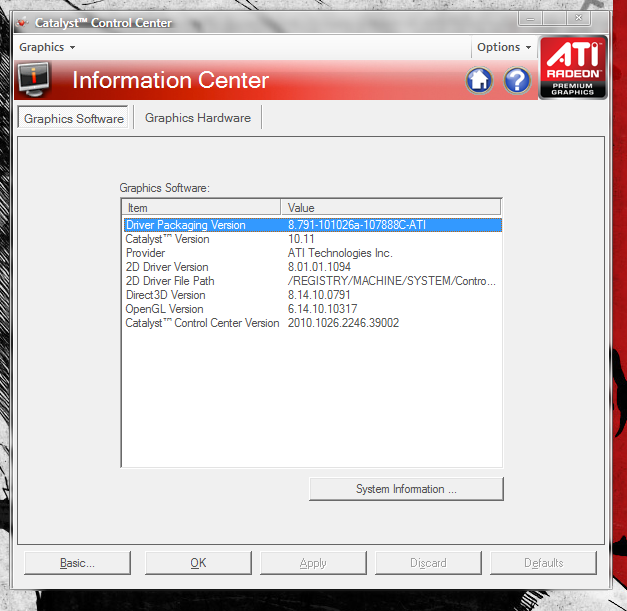627x611 pixels.
Task: Click the value 6.14.10.10317
Action: (x=322, y=309)
